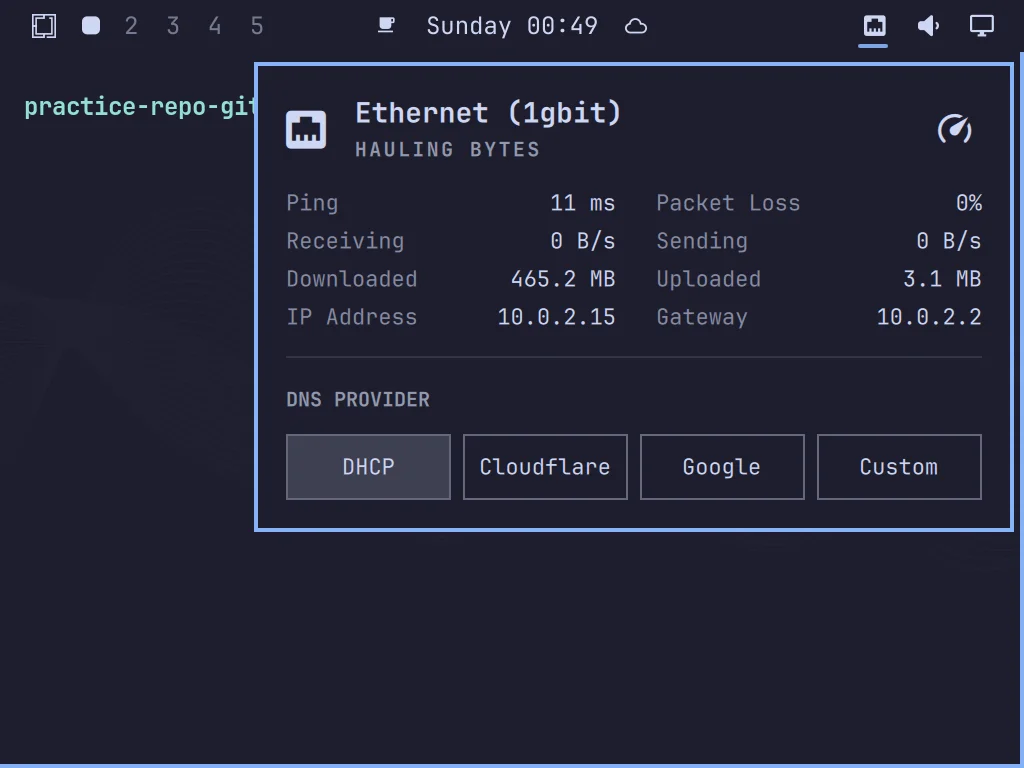Open the display monitor icon

(982, 26)
